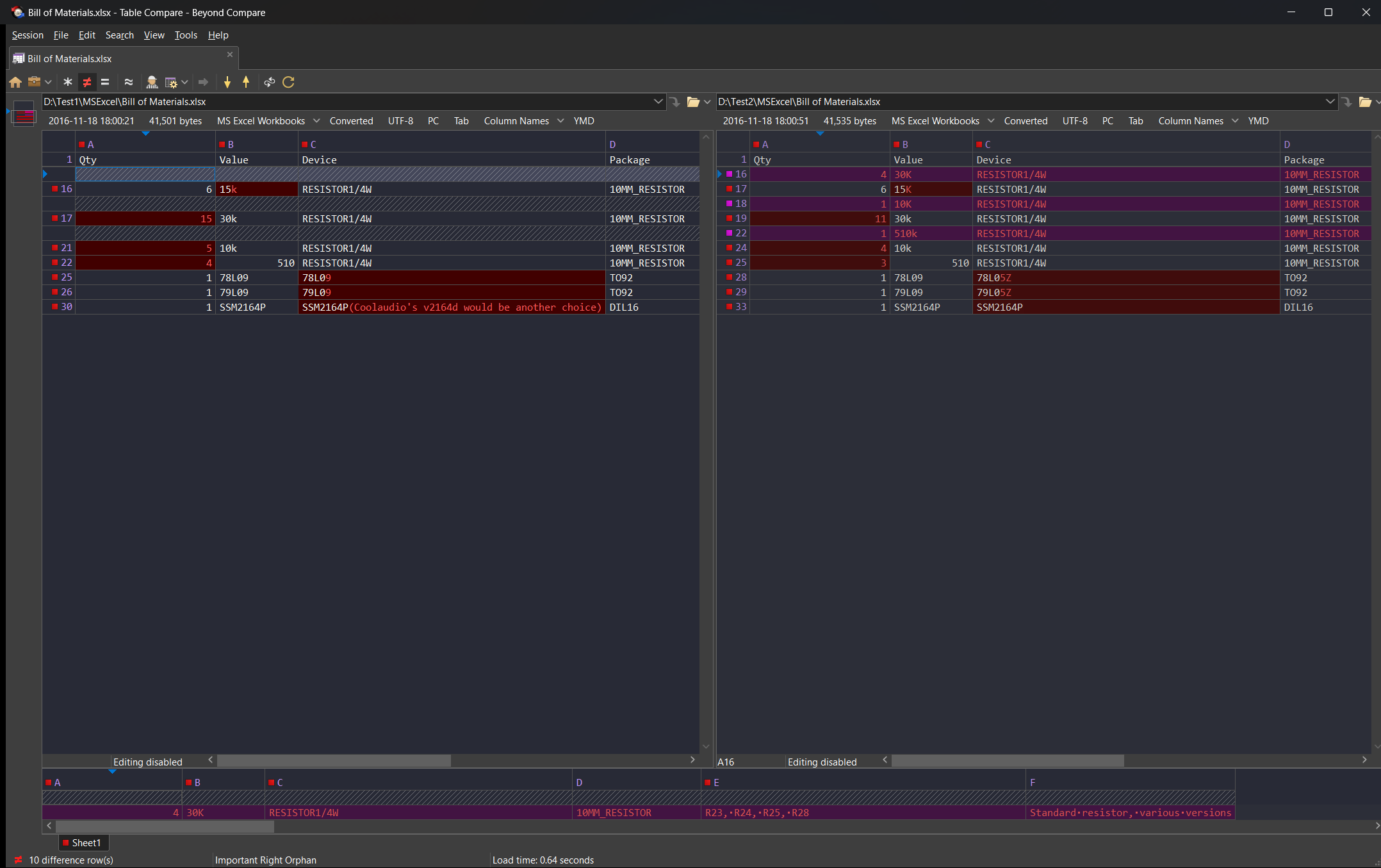Show all rows with asterisk icon
The image size is (1381, 868).
point(68,82)
